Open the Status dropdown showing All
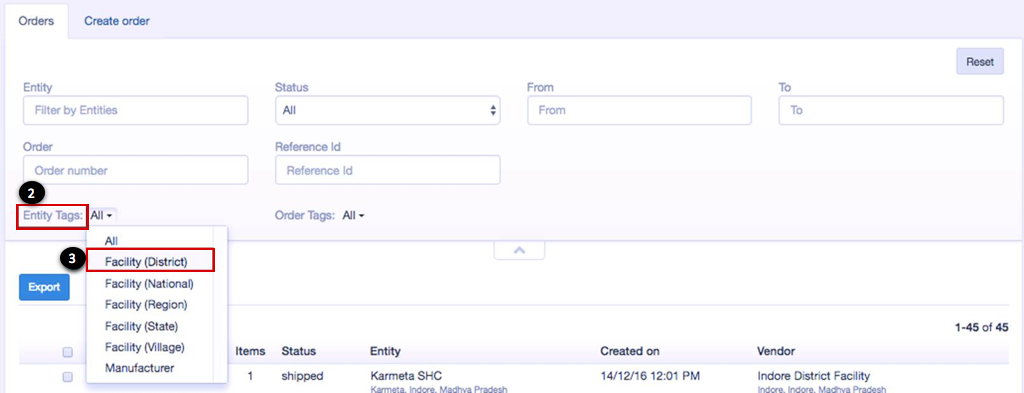 coord(388,110)
